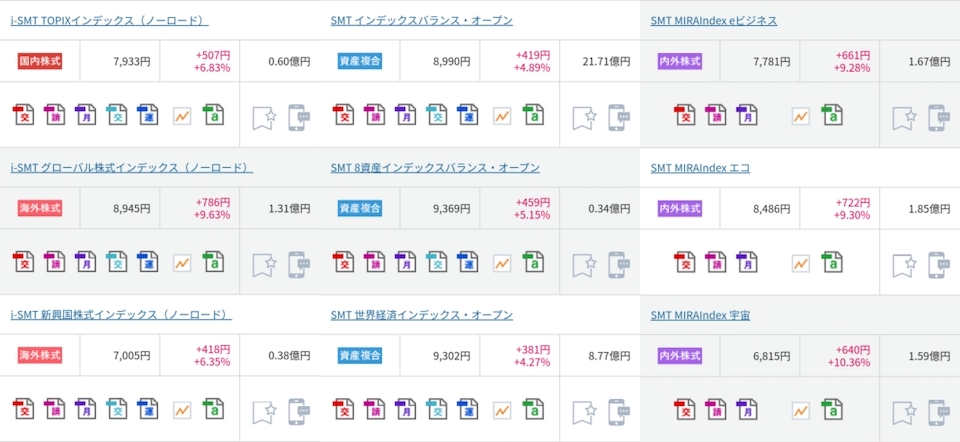Open 月 monthly report icon for SMT MIRAIndex エコ

click(x=747, y=262)
